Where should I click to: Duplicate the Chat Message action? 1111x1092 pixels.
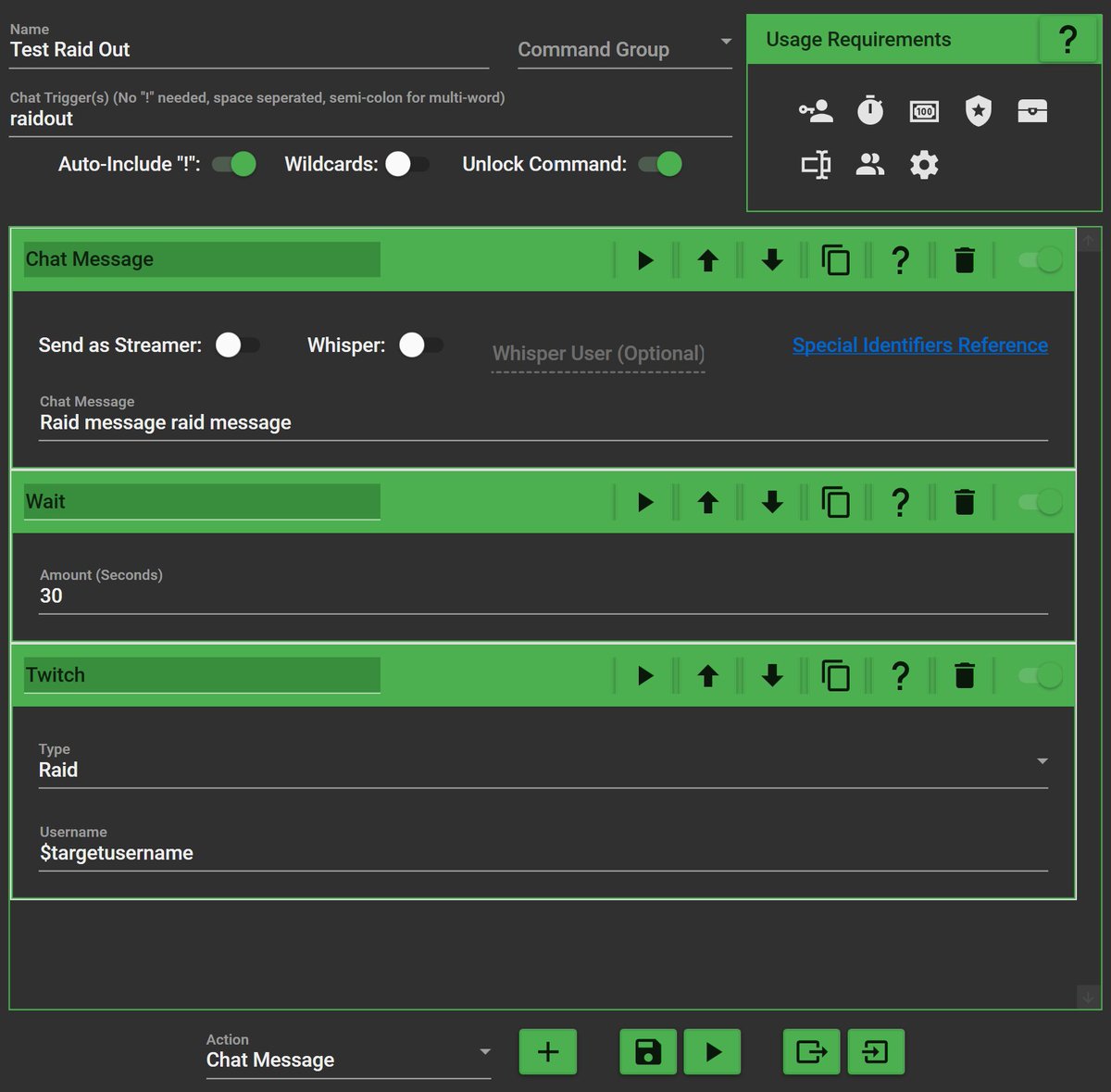(x=836, y=260)
